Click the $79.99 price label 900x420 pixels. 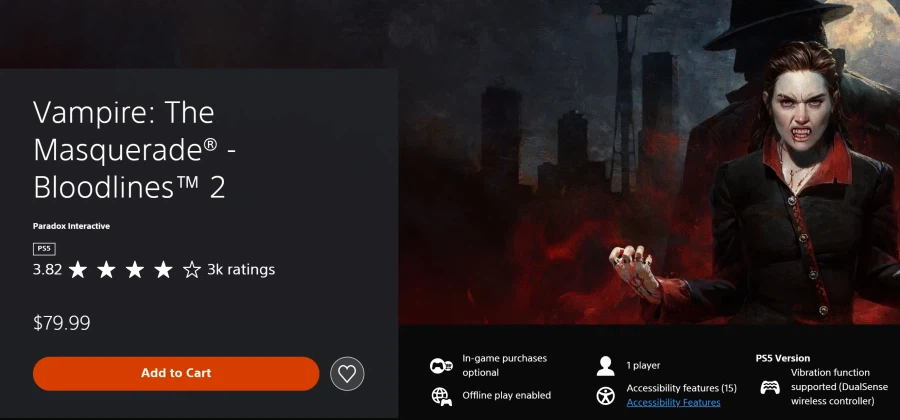pyautogui.click(x=61, y=323)
